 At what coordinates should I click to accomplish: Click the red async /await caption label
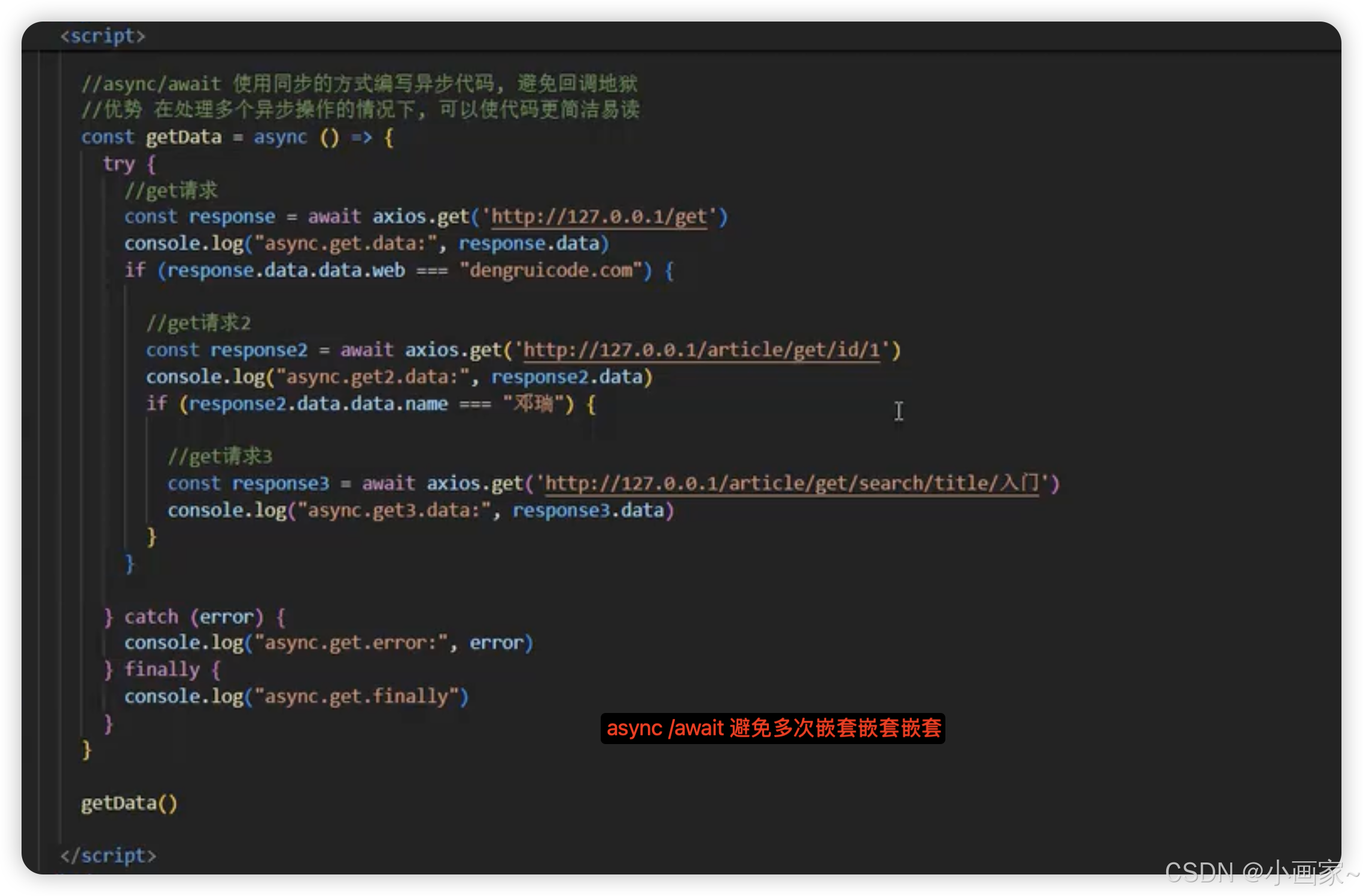[x=772, y=729]
